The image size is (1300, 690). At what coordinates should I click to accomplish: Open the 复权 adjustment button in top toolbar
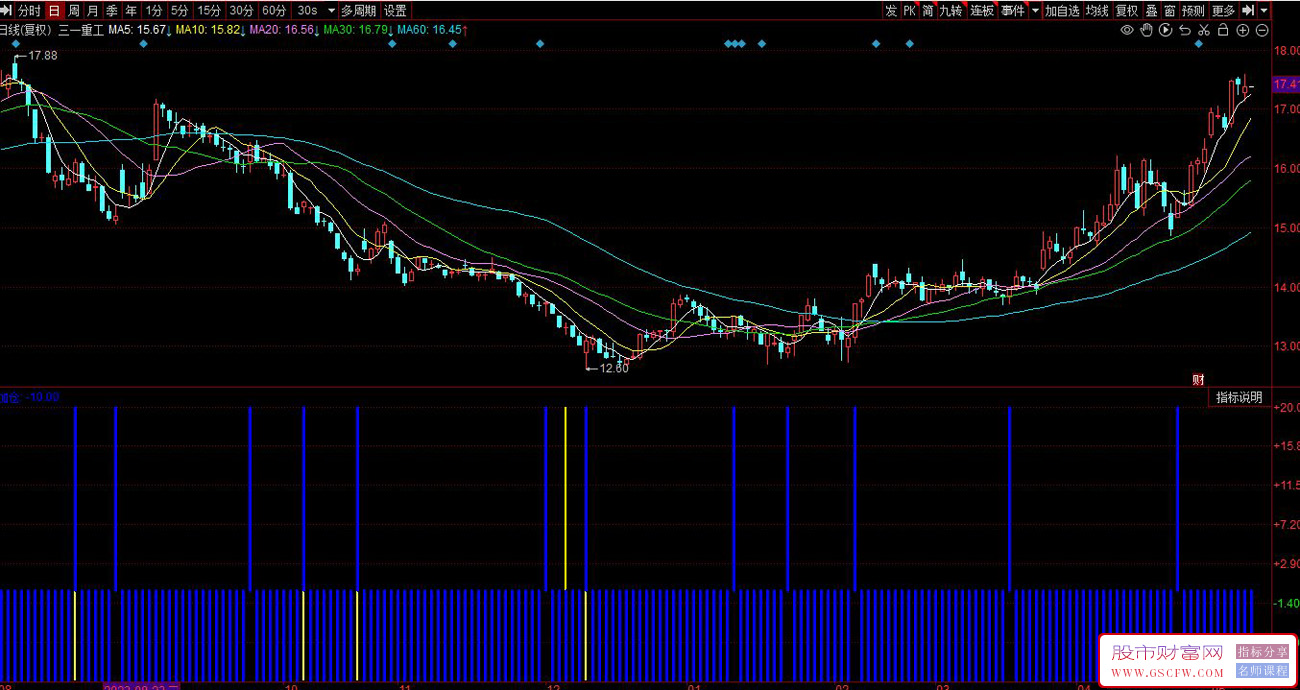1127,10
